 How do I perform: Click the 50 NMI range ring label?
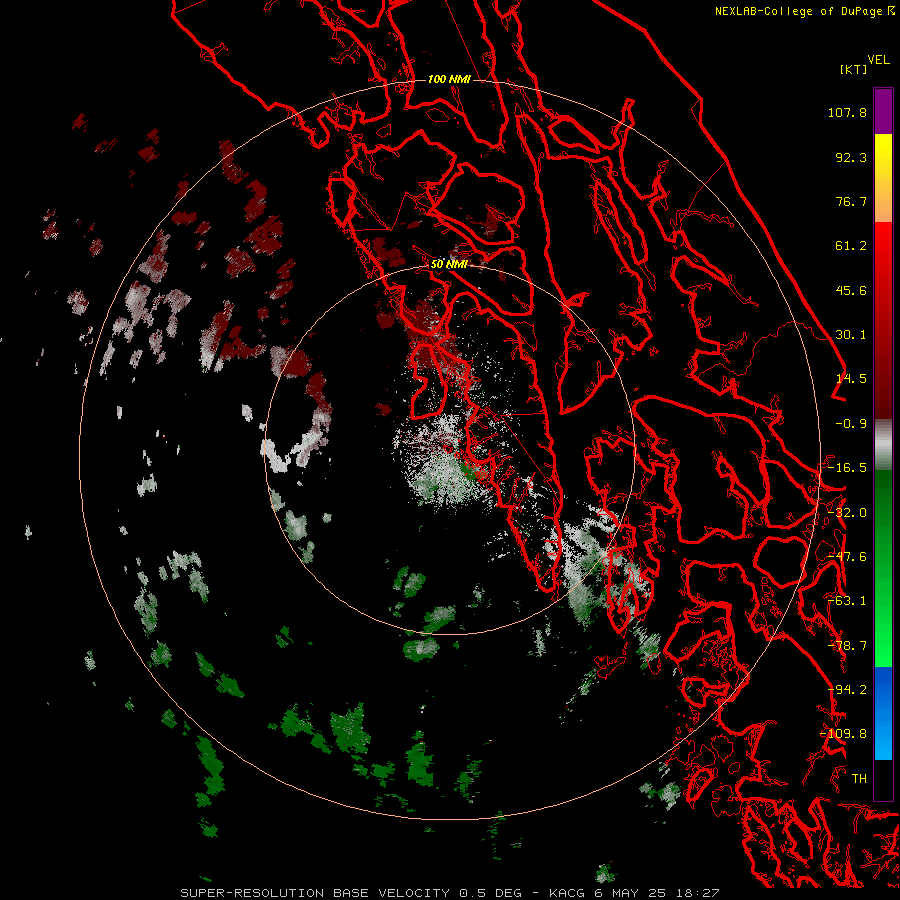point(449,264)
